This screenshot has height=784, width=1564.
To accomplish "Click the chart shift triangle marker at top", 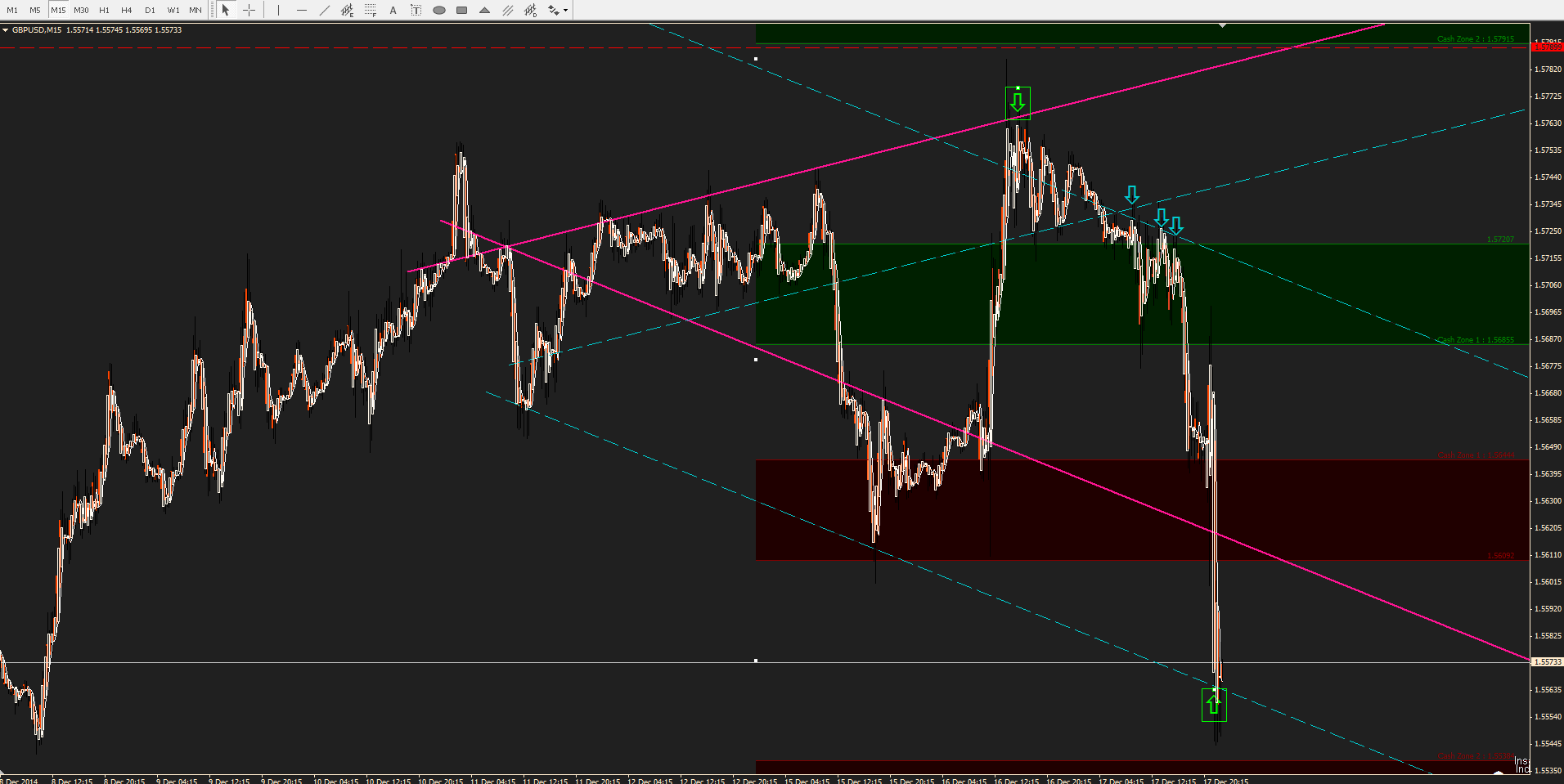I will click(x=1223, y=25).
